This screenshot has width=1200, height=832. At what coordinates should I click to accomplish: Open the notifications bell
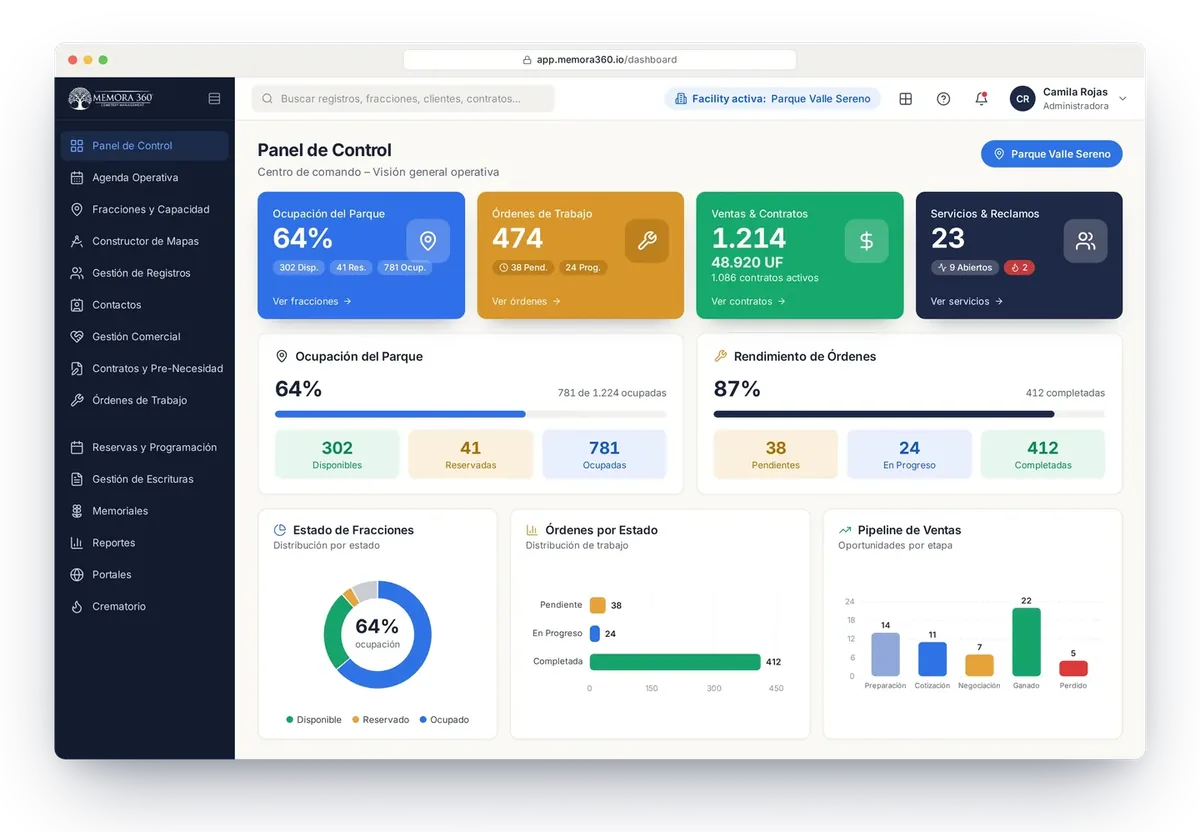pyautogui.click(x=981, y=99)
